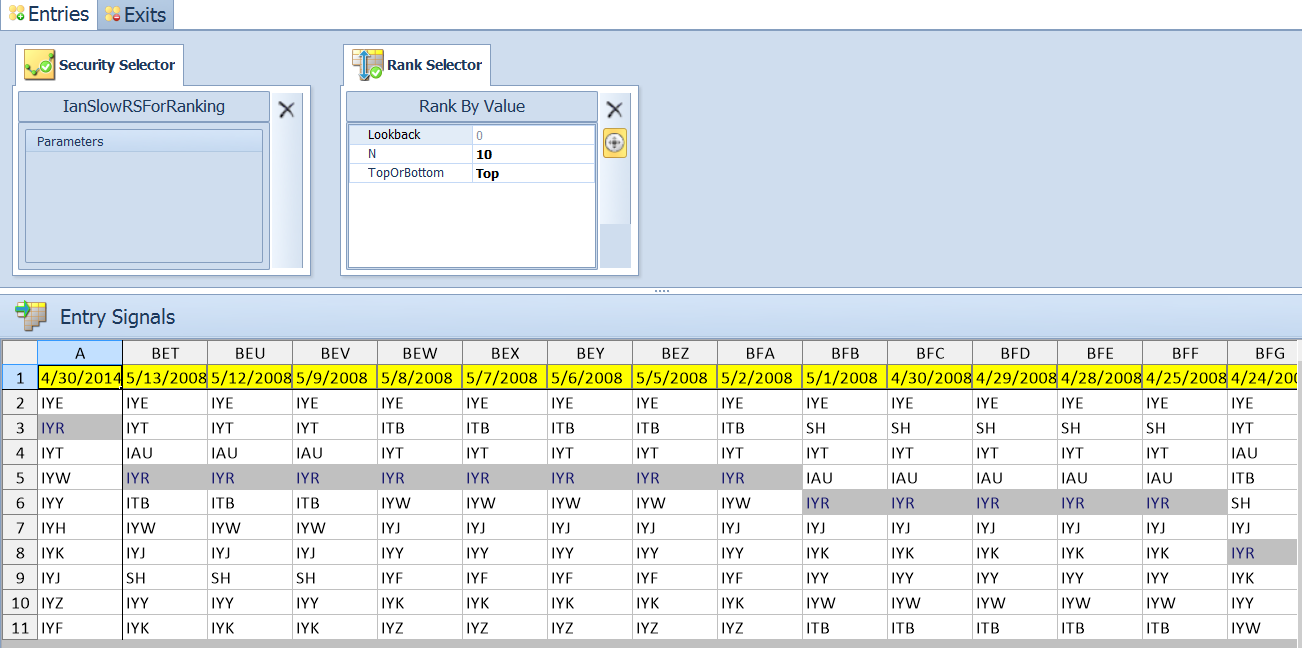
Task: Click the date cell 5/5/2008
Action: (x=675, y=378)
